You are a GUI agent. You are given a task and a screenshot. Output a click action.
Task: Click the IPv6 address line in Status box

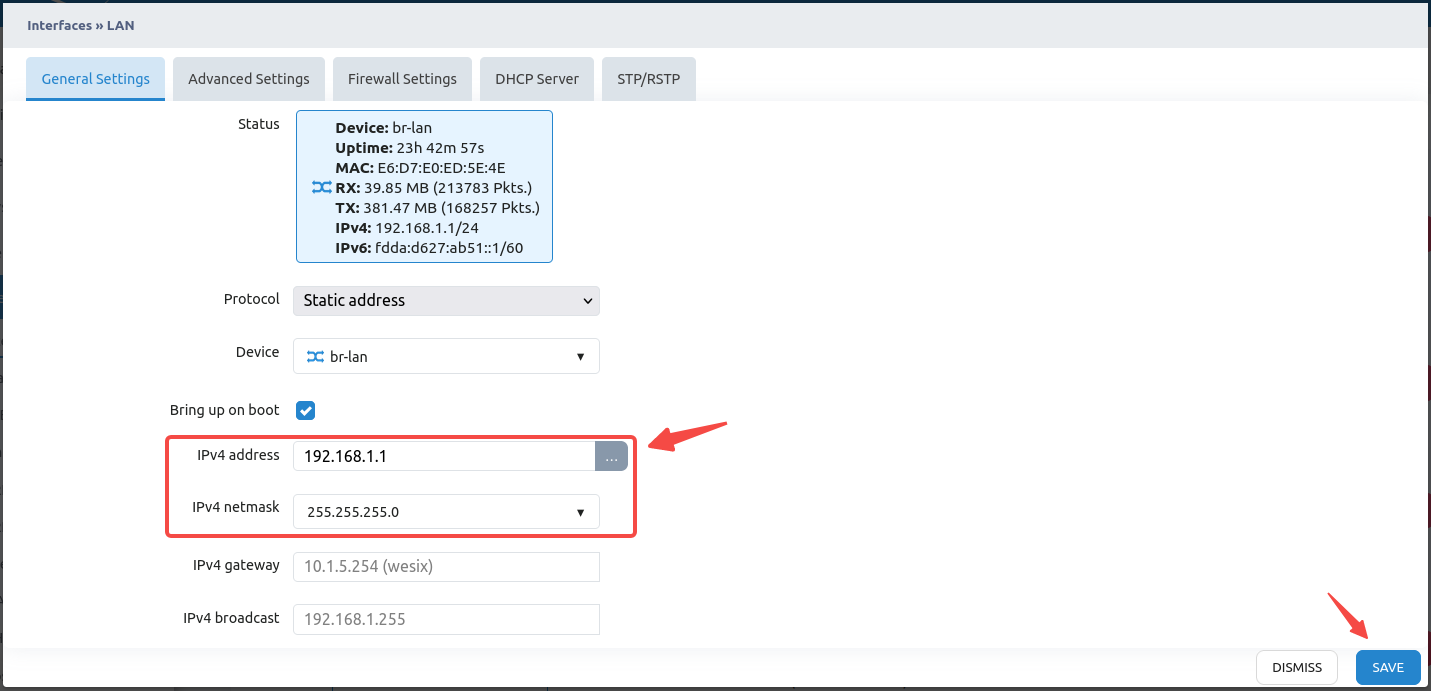click(x=429, y=248)
